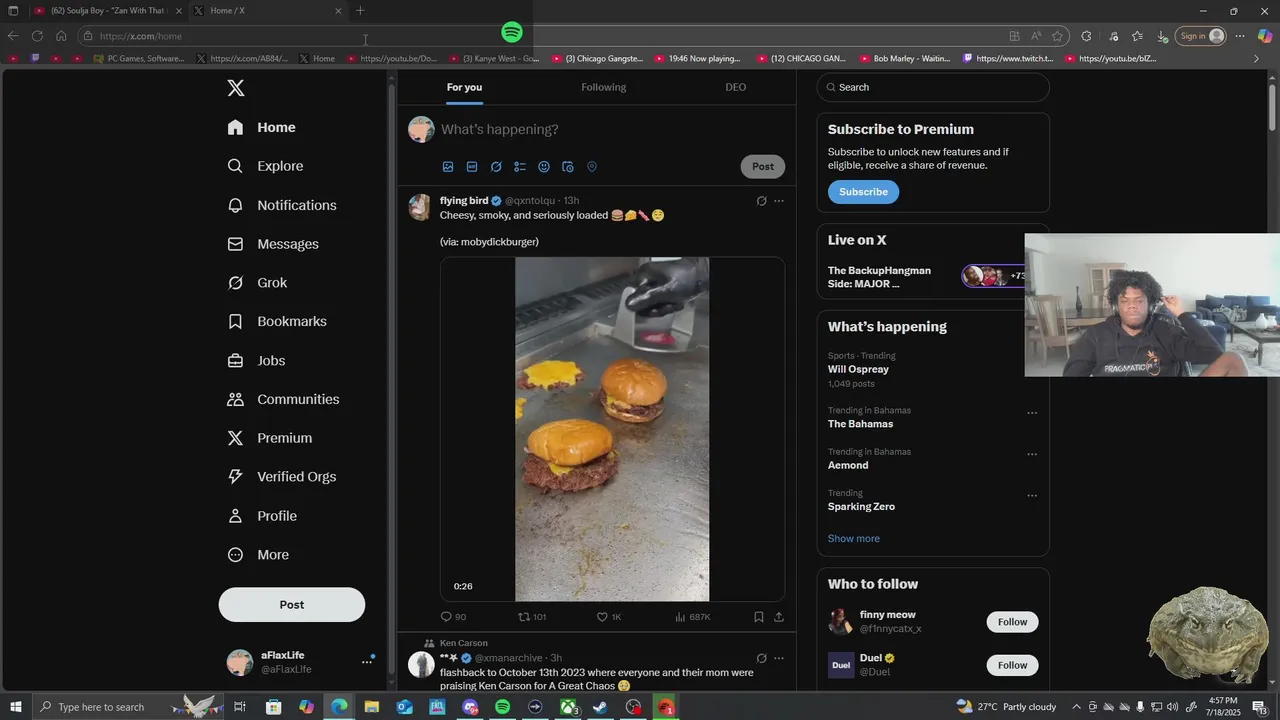1280x720 pixels.
Task: Like flying bird's burger post
Action: pyautogui.click(x=609, y=617)
